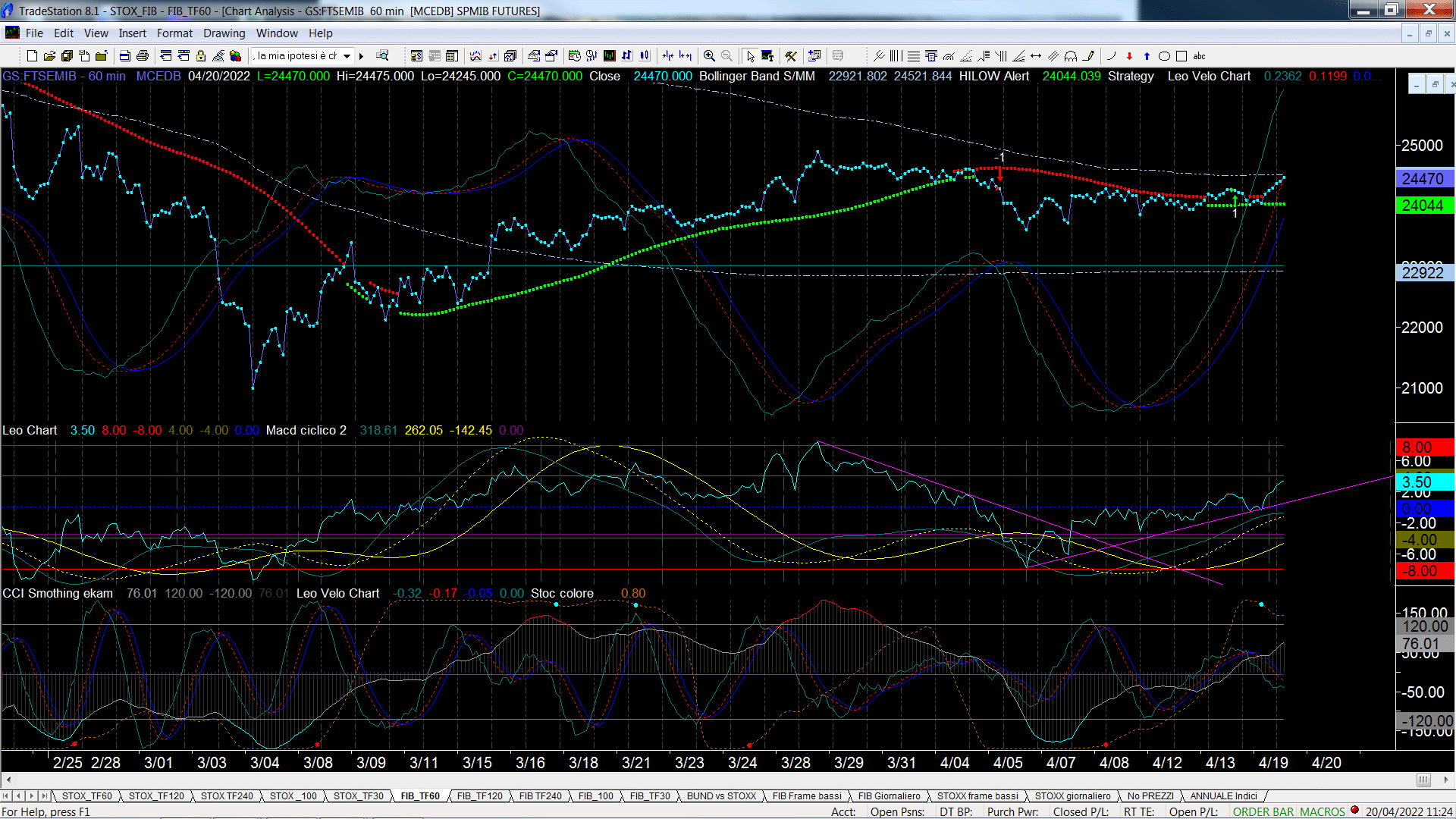Zoom out of the chart
1456x819 pixels.
coord(726,56)
